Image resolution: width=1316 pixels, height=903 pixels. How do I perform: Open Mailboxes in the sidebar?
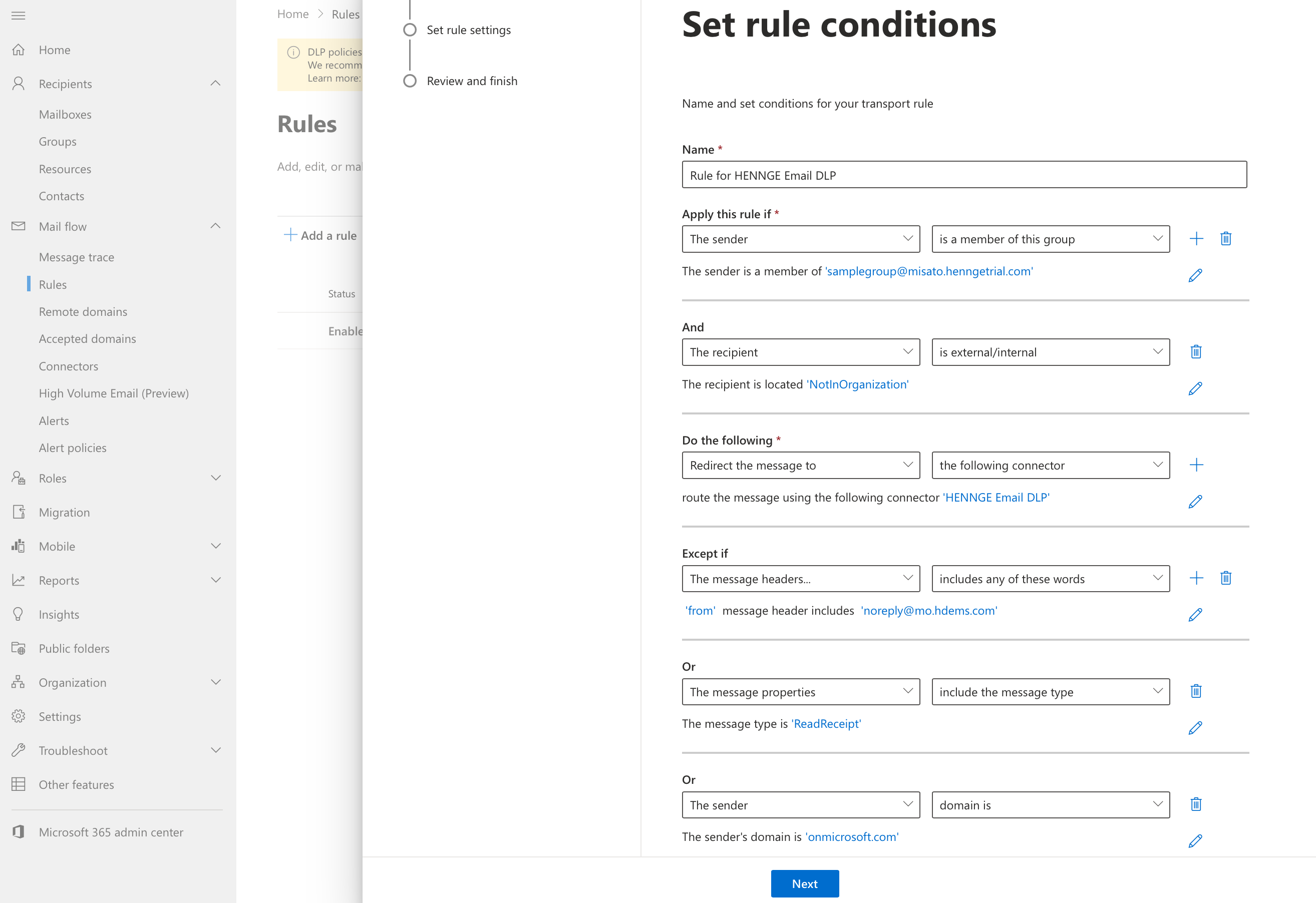click(65, 114)
